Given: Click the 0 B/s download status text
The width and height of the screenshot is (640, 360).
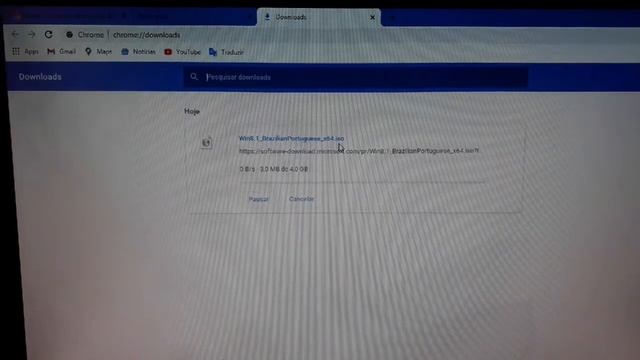Looking at the screenshot, I should click(x=273, y=169).
